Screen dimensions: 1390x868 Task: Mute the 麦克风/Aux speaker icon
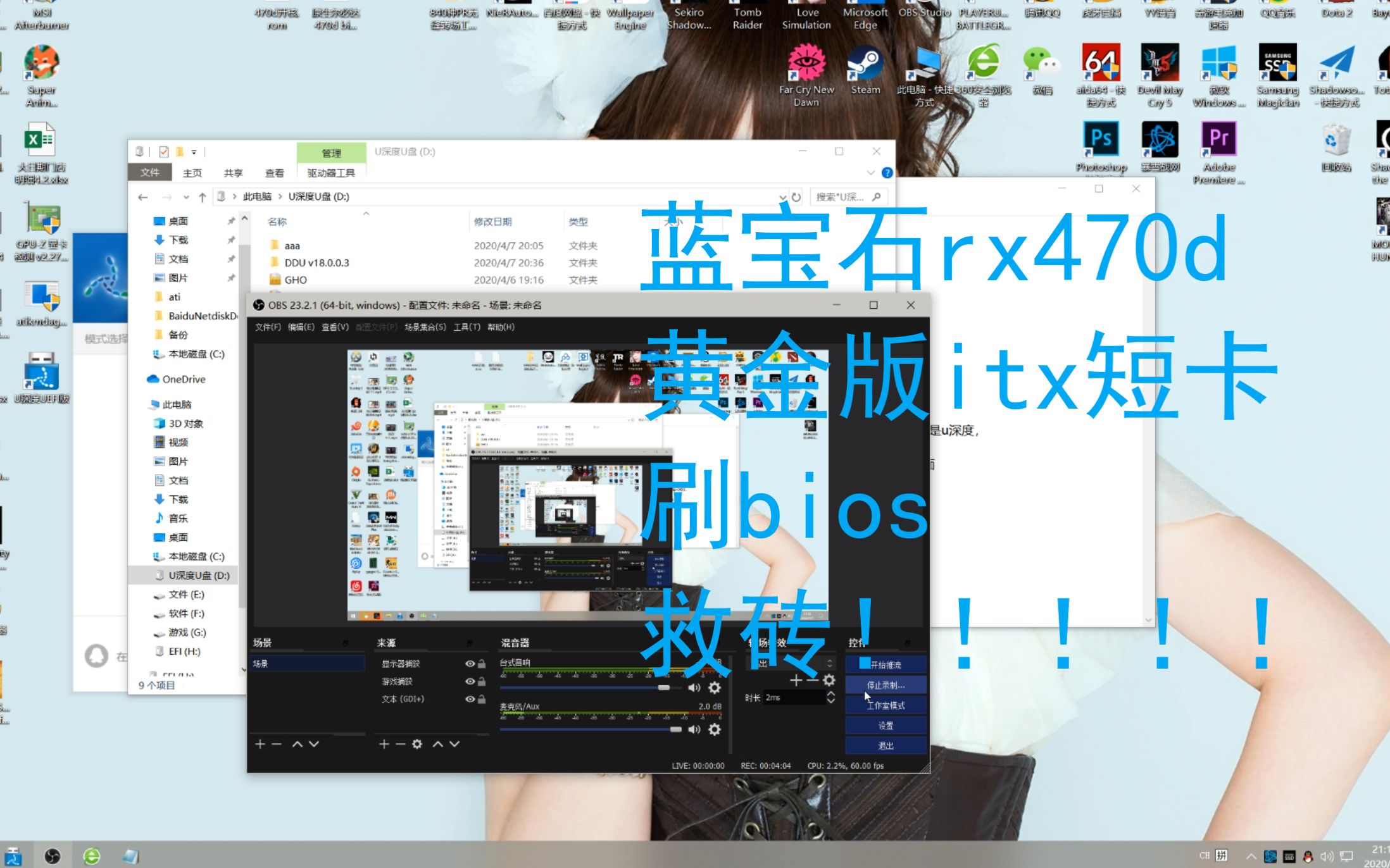pos(694,729)
